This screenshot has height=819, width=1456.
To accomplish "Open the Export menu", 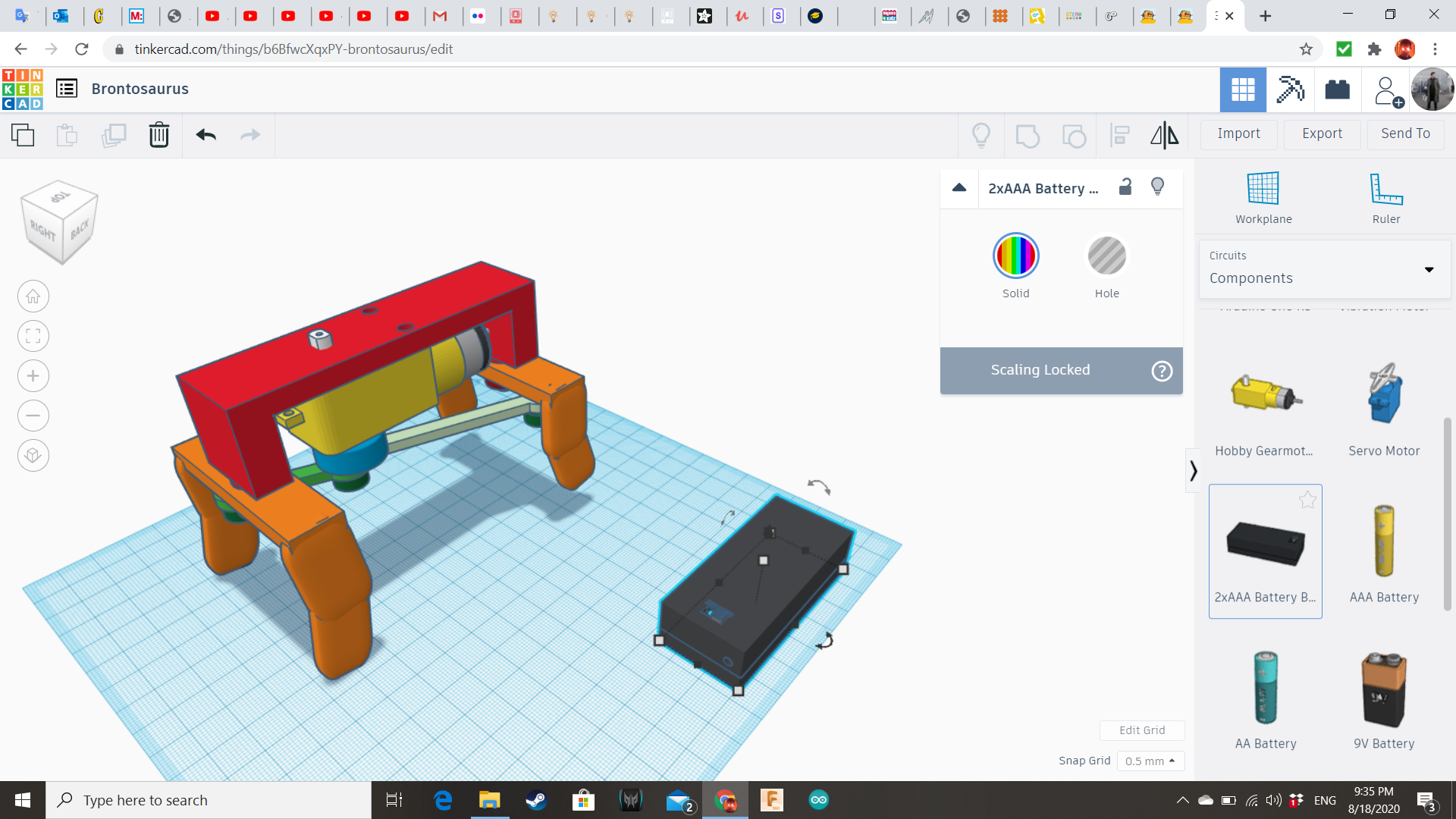I will pyautogui.click(x=1322, y=133).
